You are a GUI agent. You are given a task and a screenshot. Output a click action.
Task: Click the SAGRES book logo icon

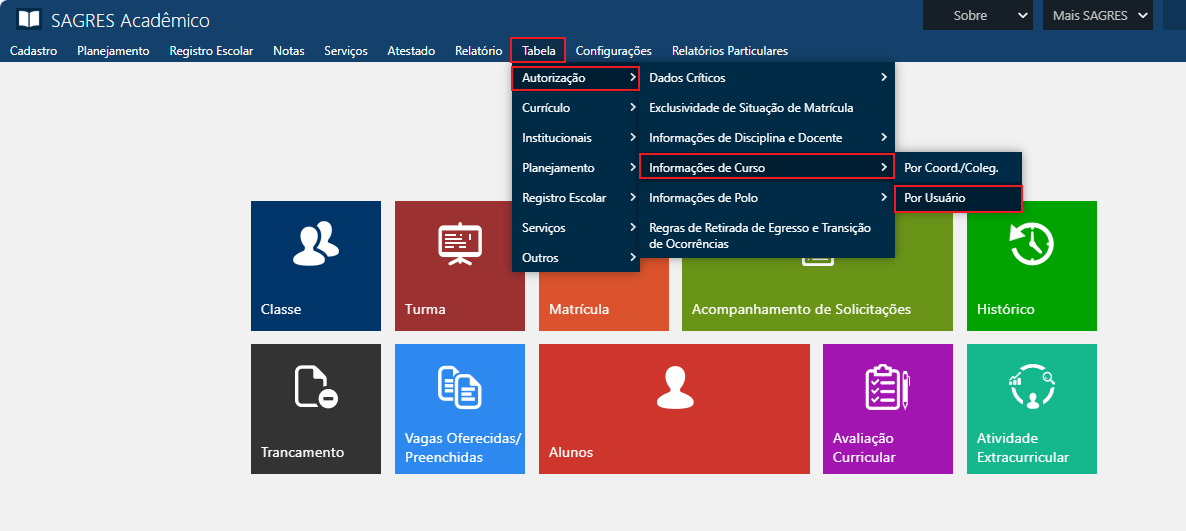[x=29, y=19]
